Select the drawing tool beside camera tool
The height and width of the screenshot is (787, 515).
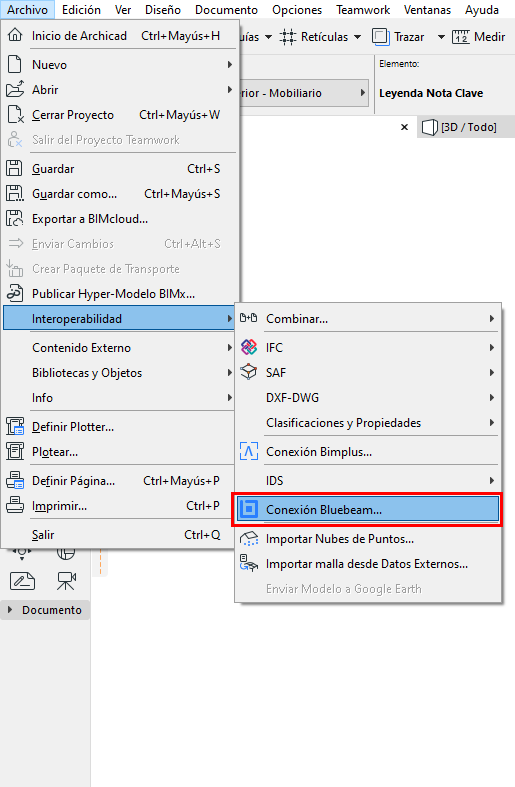pyautogui.click(x=23, y=581)
